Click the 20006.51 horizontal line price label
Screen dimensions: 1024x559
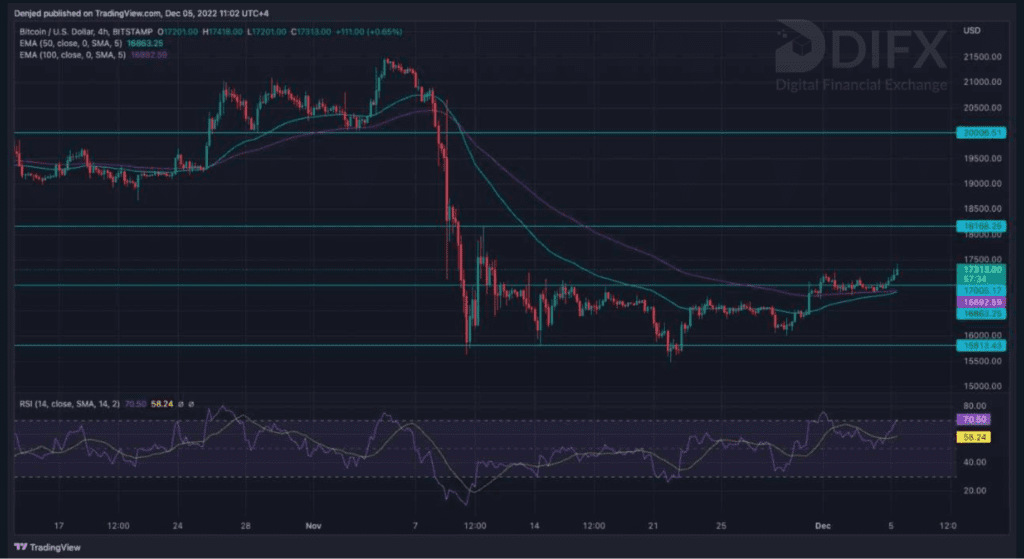coord(981,132)
